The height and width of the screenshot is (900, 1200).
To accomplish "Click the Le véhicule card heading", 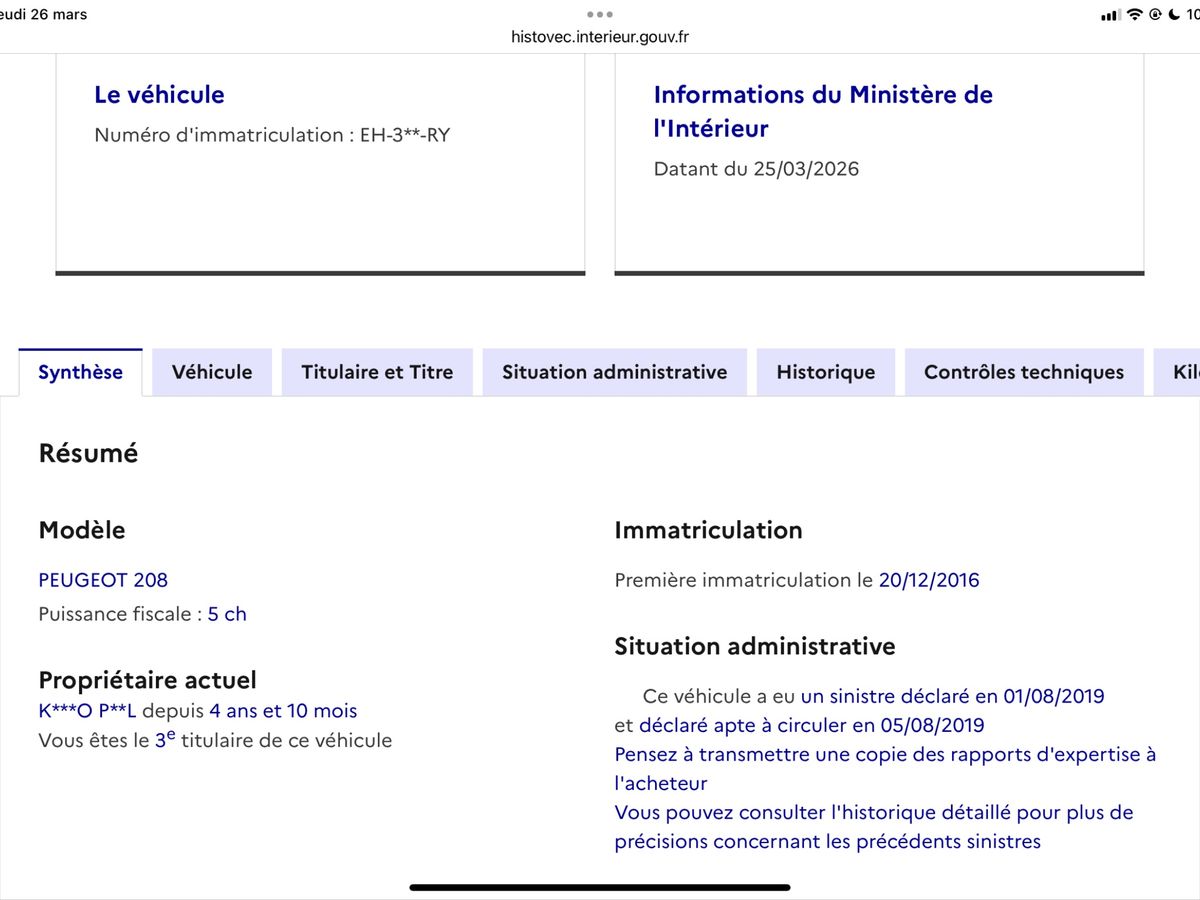I will [159, 95].
